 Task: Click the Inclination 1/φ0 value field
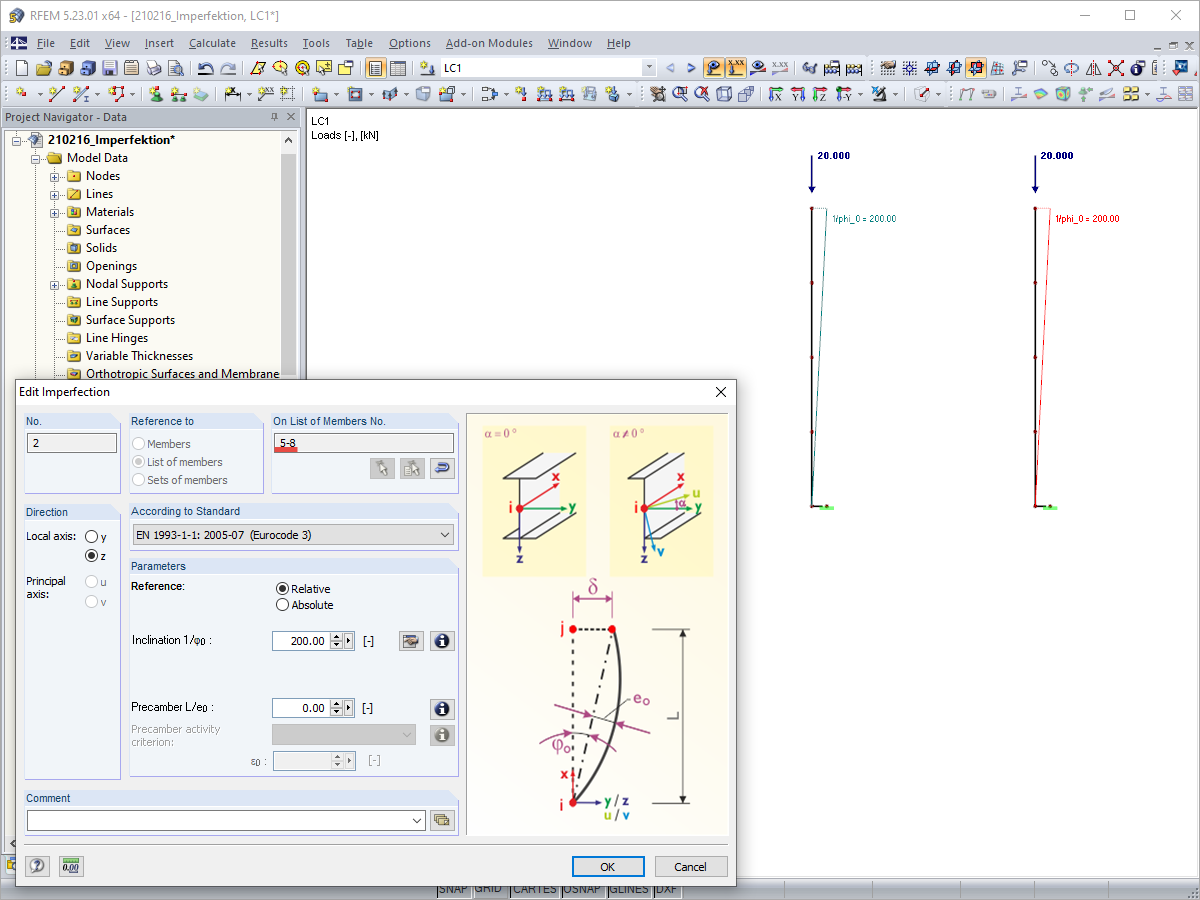(x=300, y=641)
